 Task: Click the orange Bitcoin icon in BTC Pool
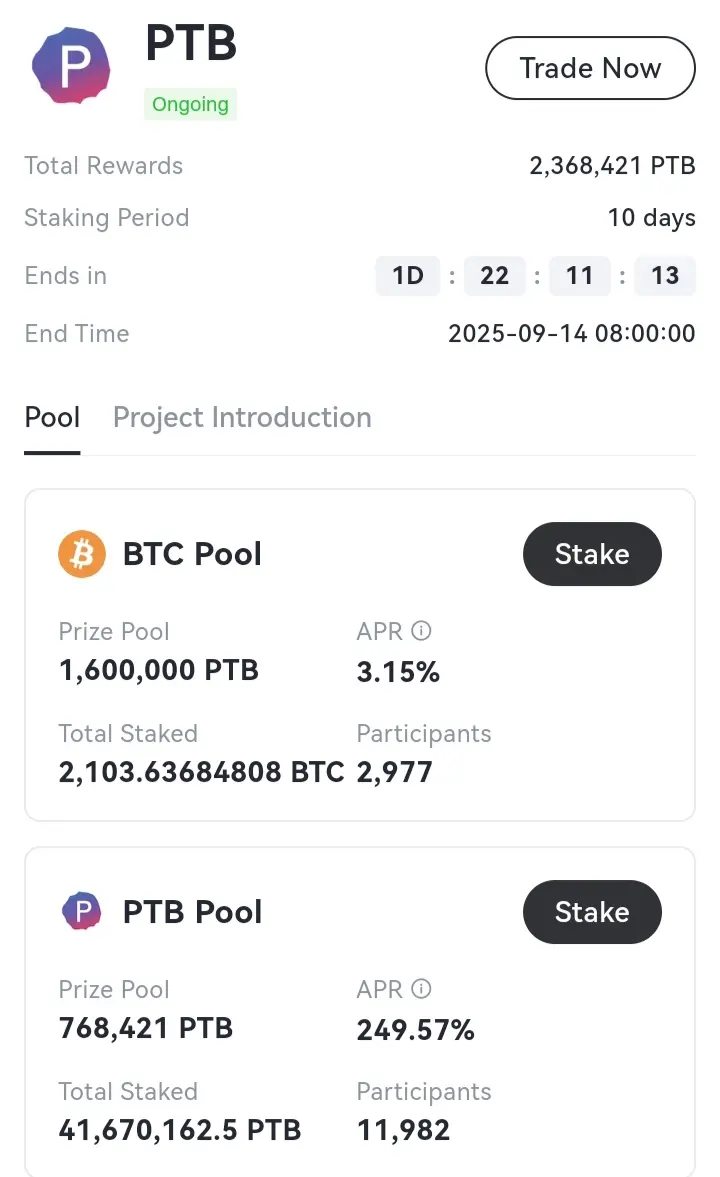[82, 554]
